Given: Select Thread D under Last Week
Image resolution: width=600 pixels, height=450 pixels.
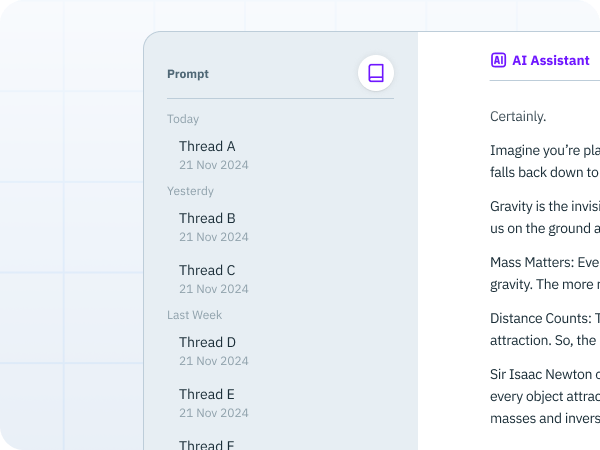Looking at the screenshot, I should coord(280,351).
